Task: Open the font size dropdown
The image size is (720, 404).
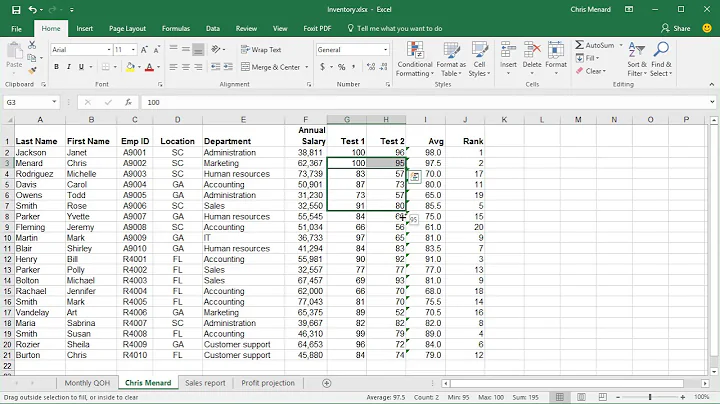Action: [x=133, y=50]
